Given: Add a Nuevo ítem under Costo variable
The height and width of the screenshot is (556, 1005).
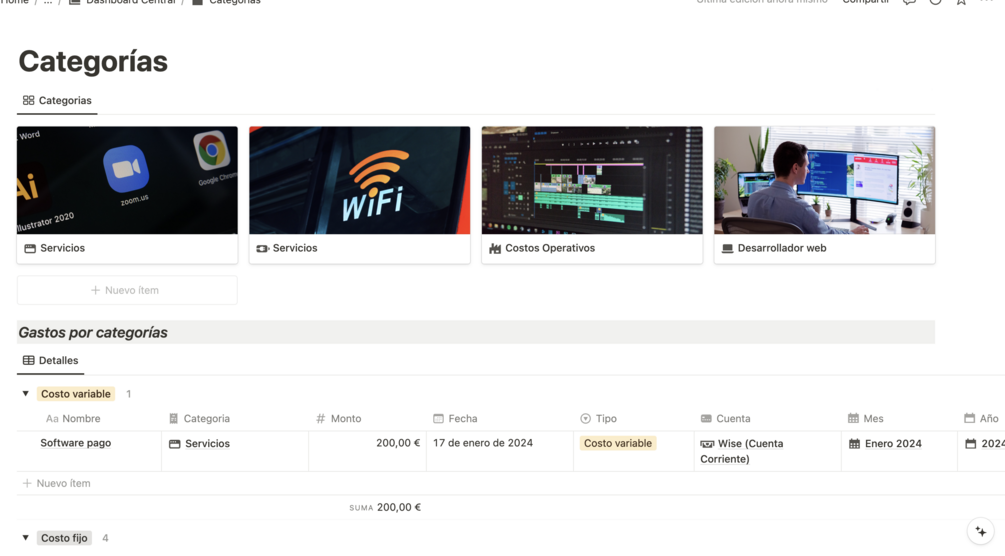Looking at the screenshot, I should (x=56, y=484).
